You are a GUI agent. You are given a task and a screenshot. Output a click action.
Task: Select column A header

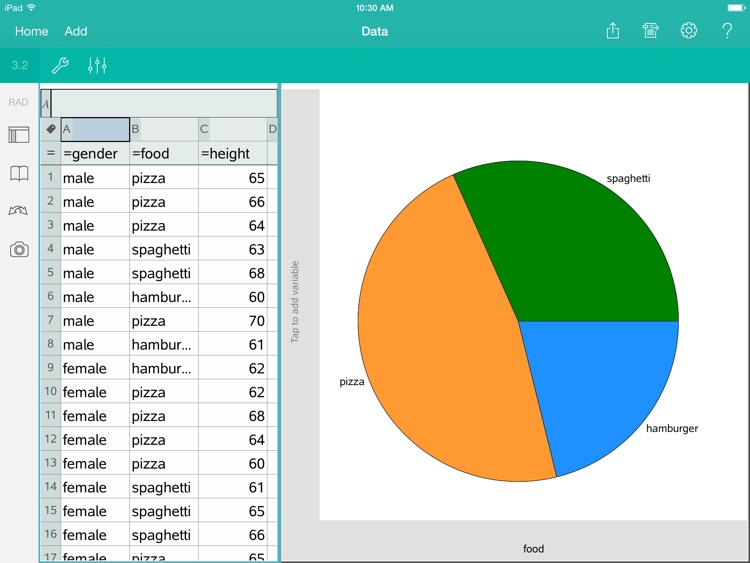95,129
